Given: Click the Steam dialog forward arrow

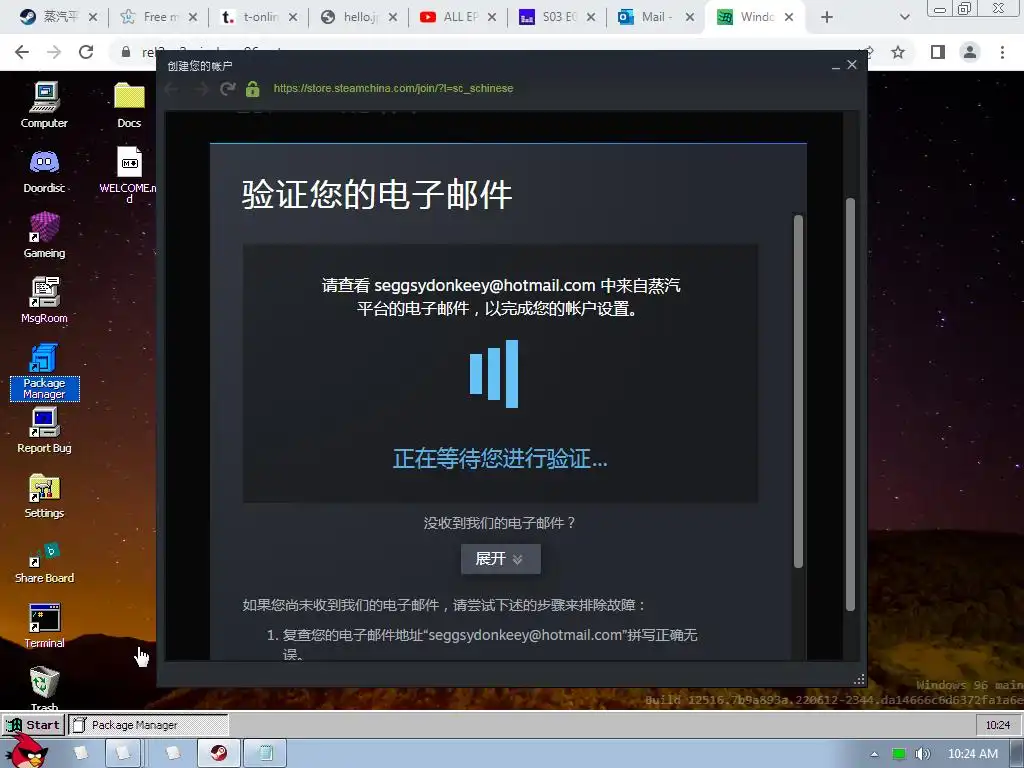Looking at the screenshot, I should coord(200,88).
